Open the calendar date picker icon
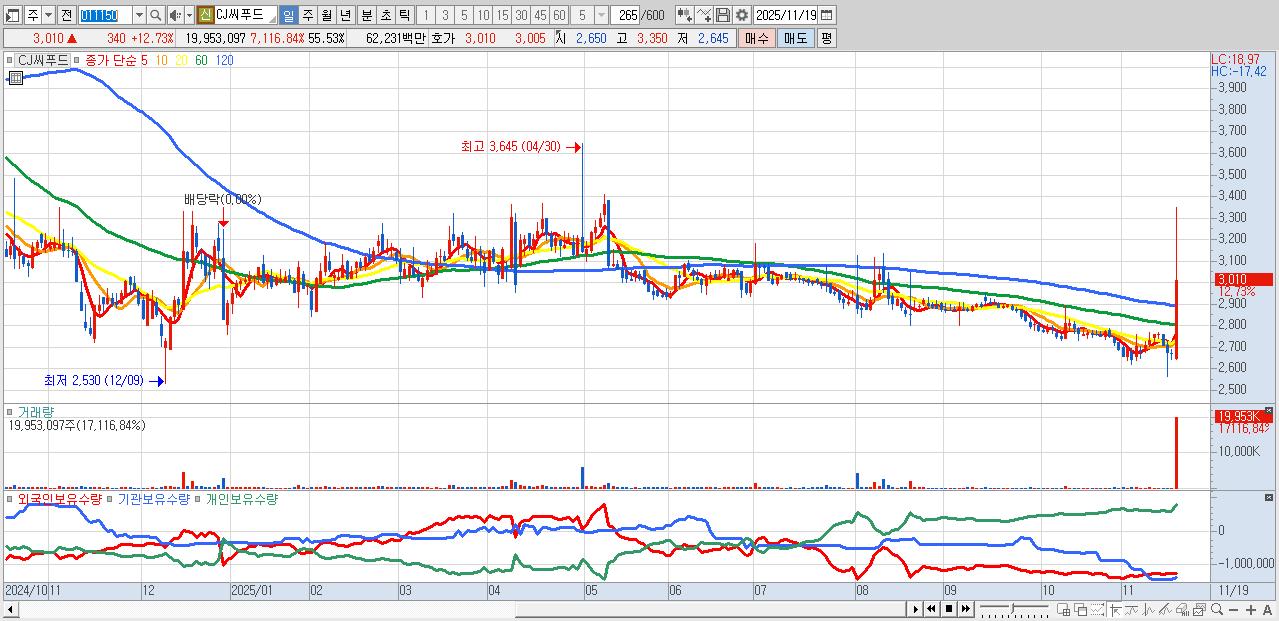 pos(826,15)
